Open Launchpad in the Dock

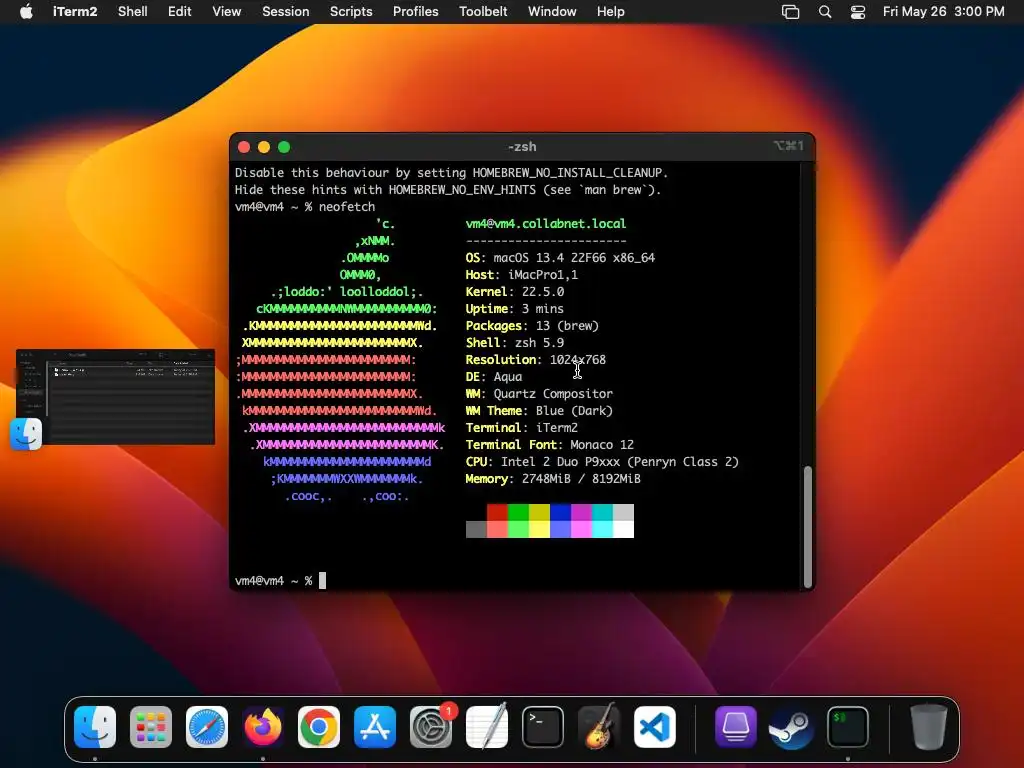(151, 726)
